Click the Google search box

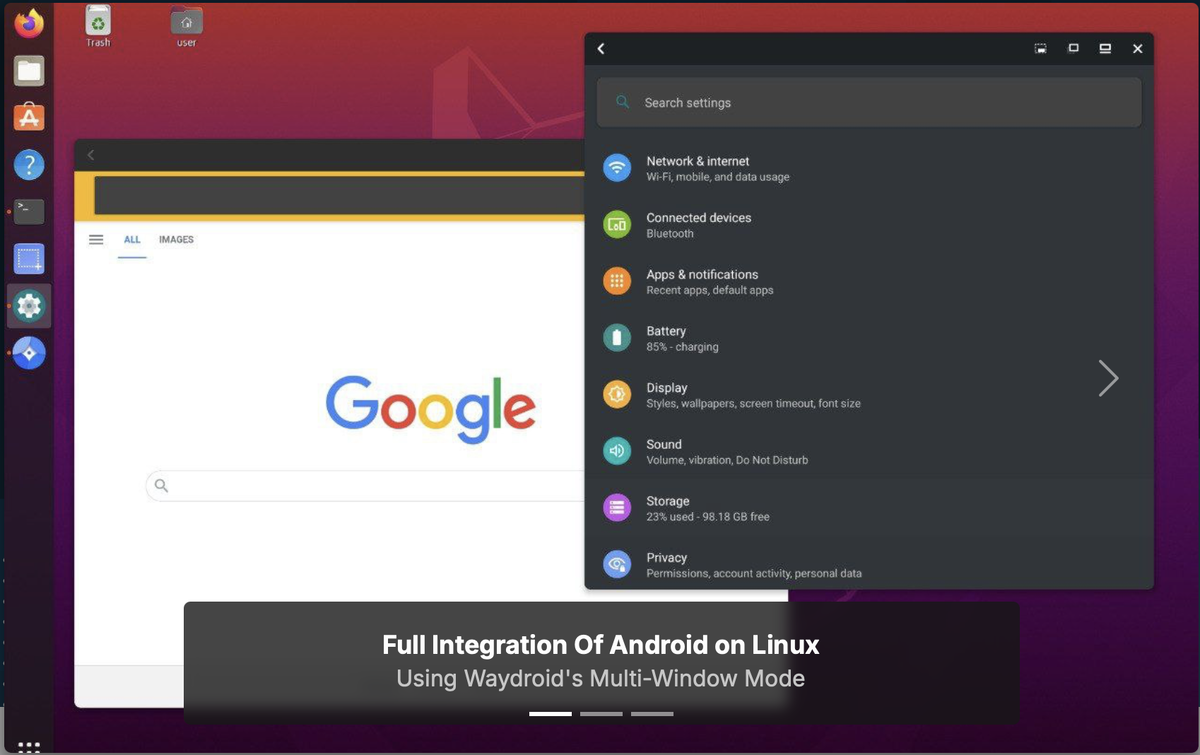pos(366,486)
